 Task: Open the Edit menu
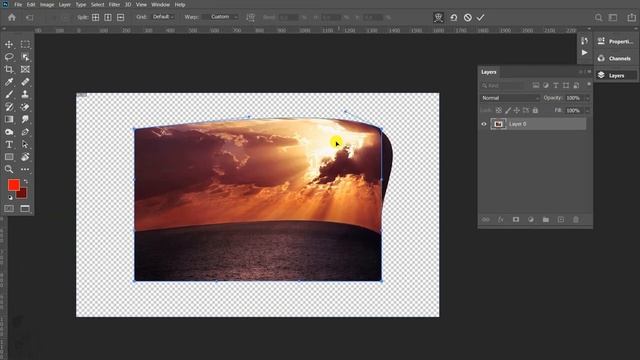pos(31,5)
